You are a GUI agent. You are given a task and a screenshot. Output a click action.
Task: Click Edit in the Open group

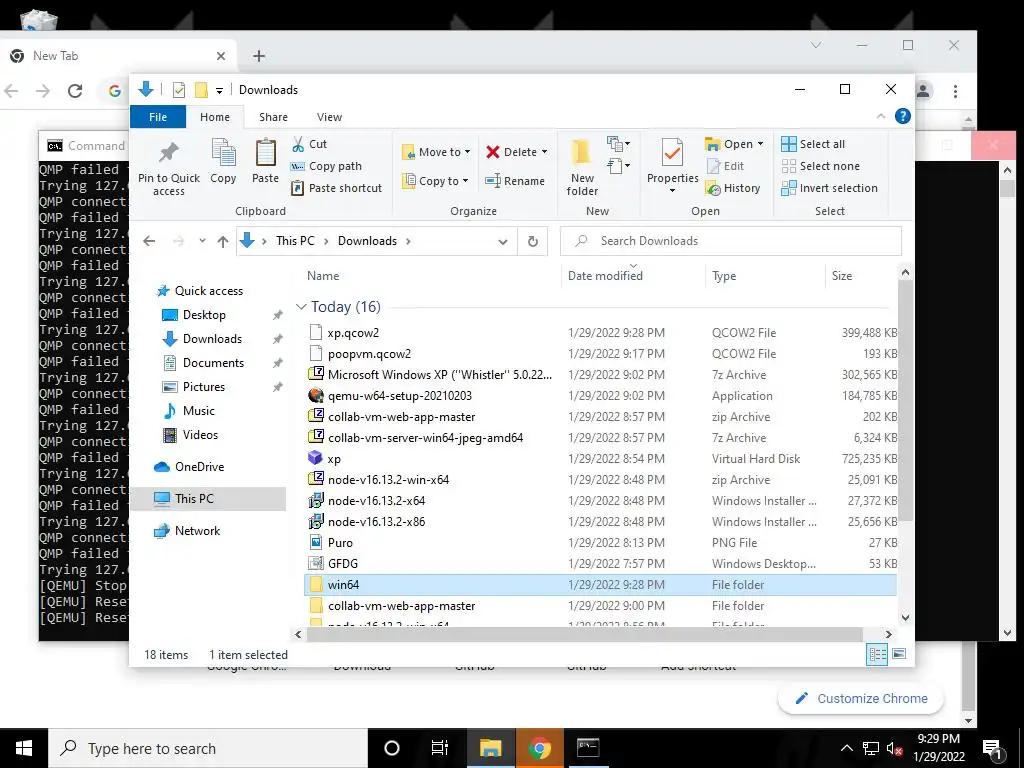725,166
